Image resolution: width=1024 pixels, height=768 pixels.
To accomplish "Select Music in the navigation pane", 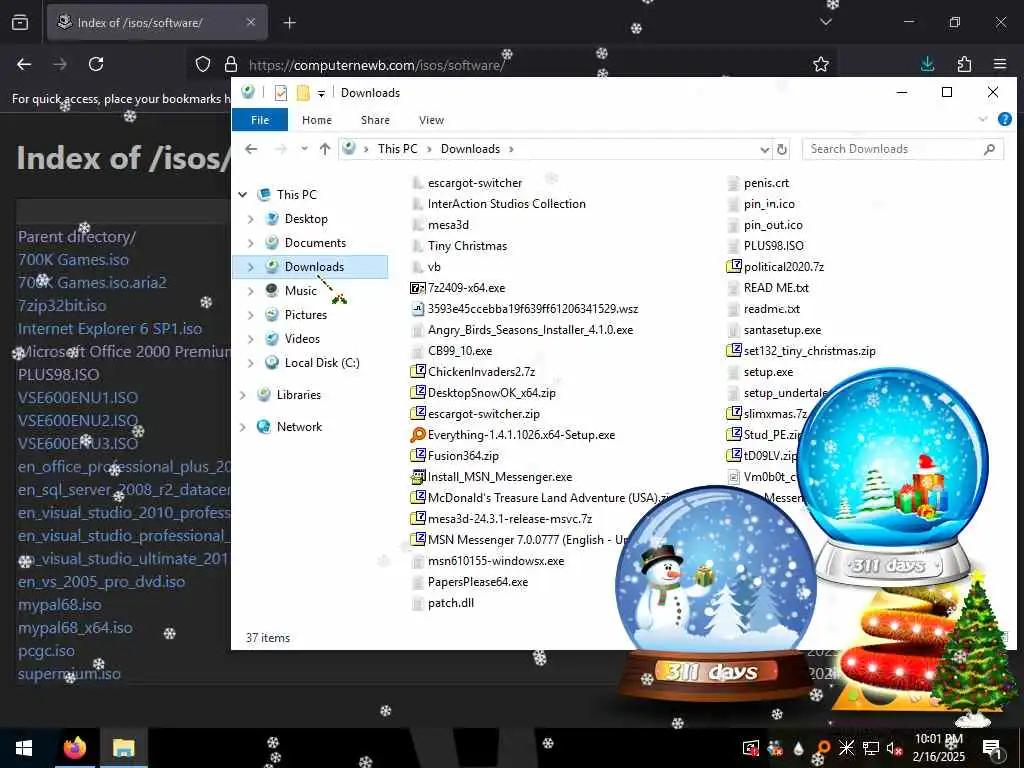I will pos(301,291).
